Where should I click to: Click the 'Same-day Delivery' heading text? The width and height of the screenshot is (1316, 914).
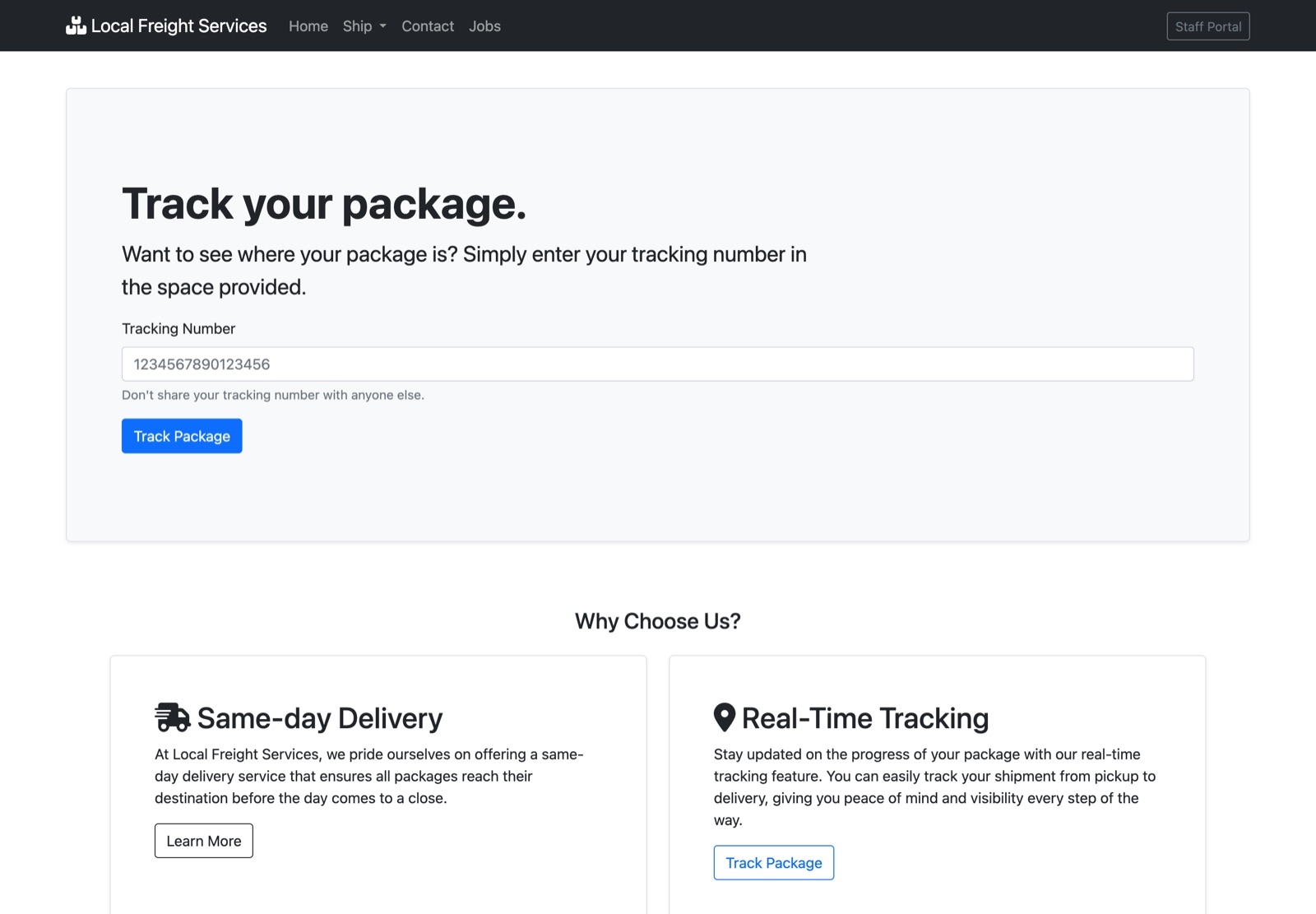[x=320, y=718]
